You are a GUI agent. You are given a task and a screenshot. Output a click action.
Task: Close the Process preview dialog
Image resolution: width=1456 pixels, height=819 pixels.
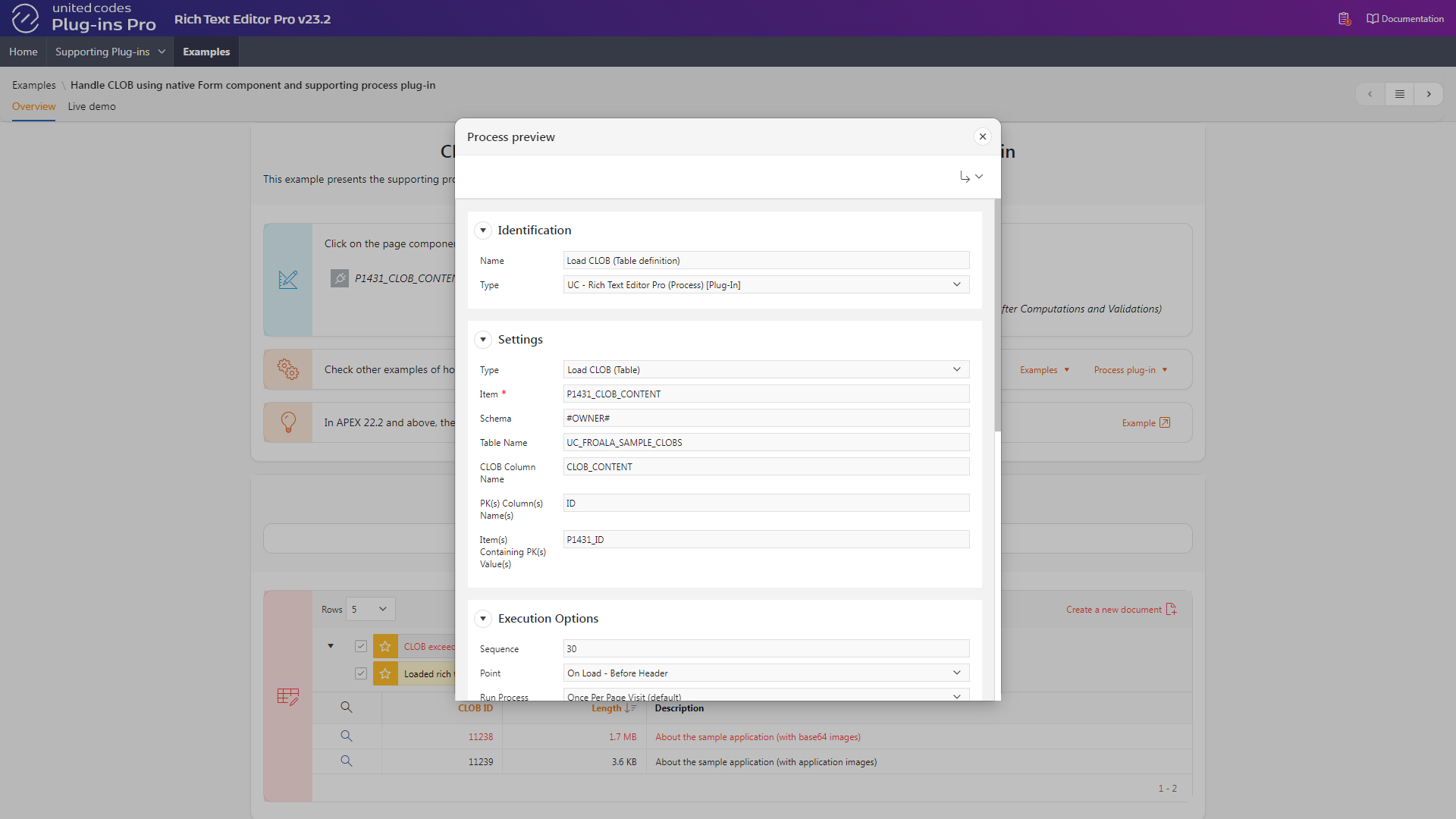click(982, 136)
